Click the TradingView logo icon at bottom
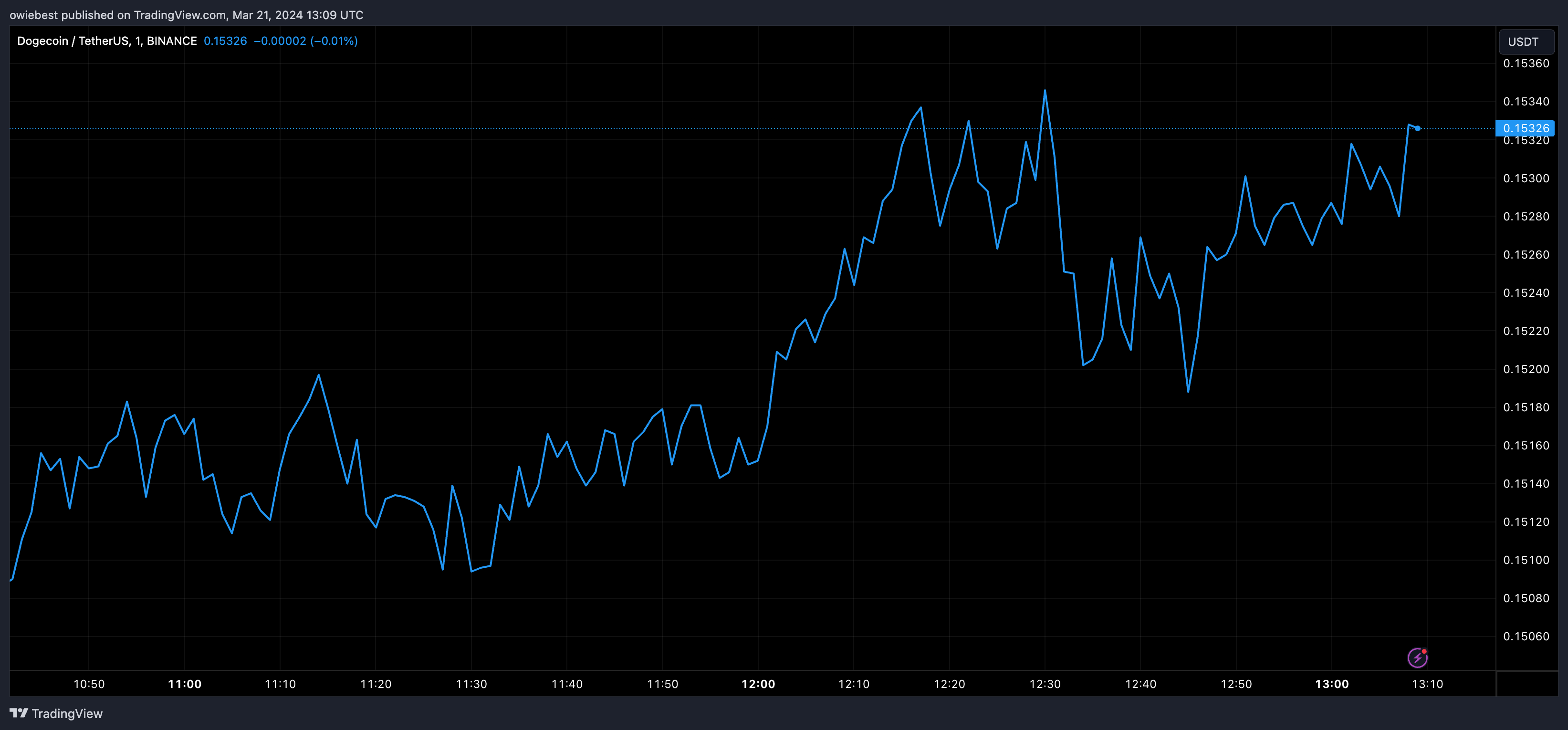The image size is (1568, 730). coord(18,713)
